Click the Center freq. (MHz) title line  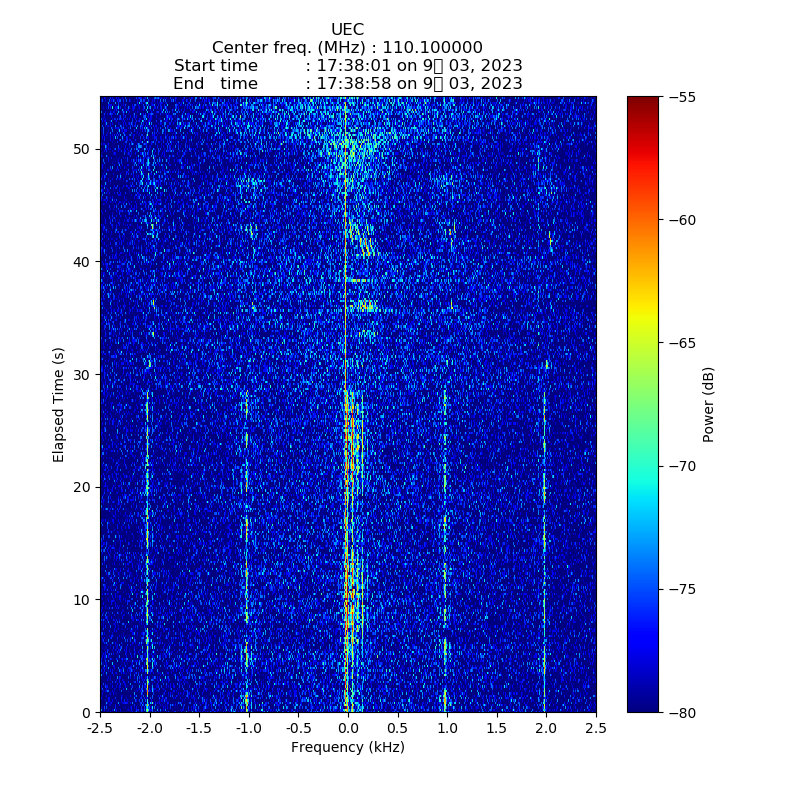pos(347,48)
